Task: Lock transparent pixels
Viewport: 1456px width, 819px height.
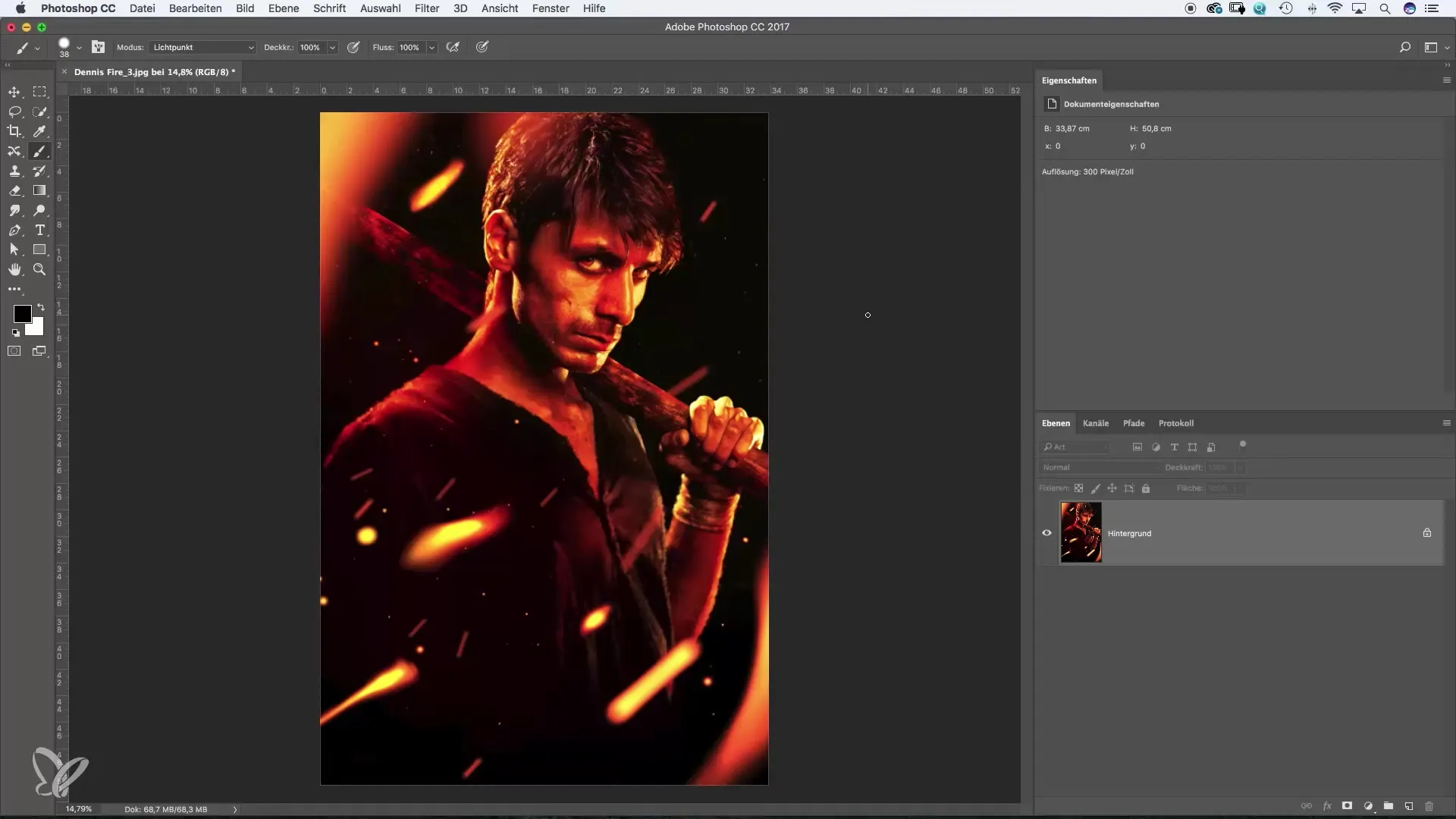Action: coord(1078,488)
